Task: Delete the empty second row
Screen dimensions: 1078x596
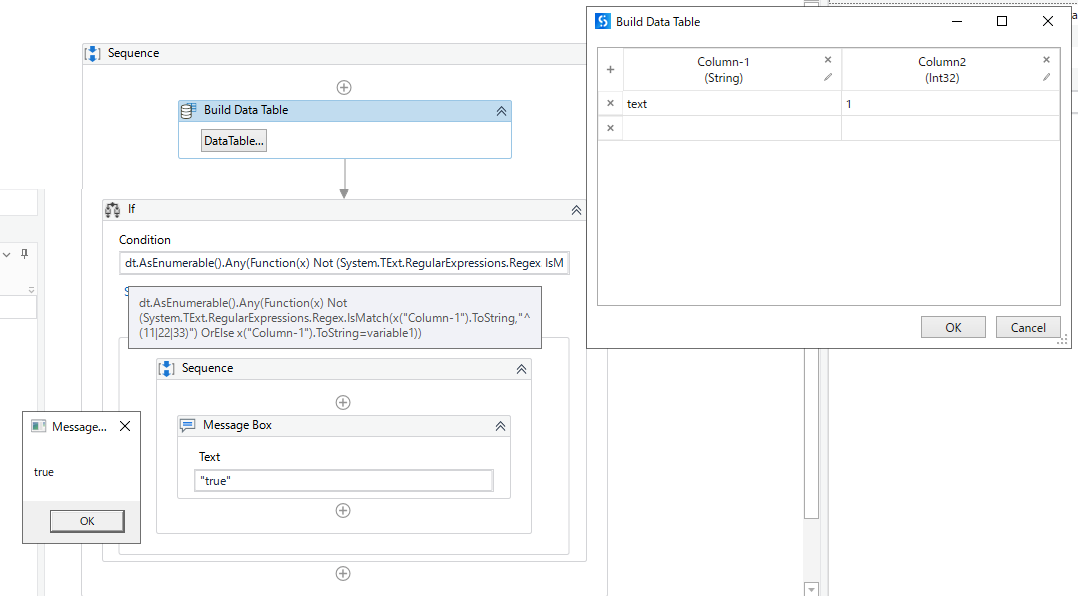Action: pos(610,128)
